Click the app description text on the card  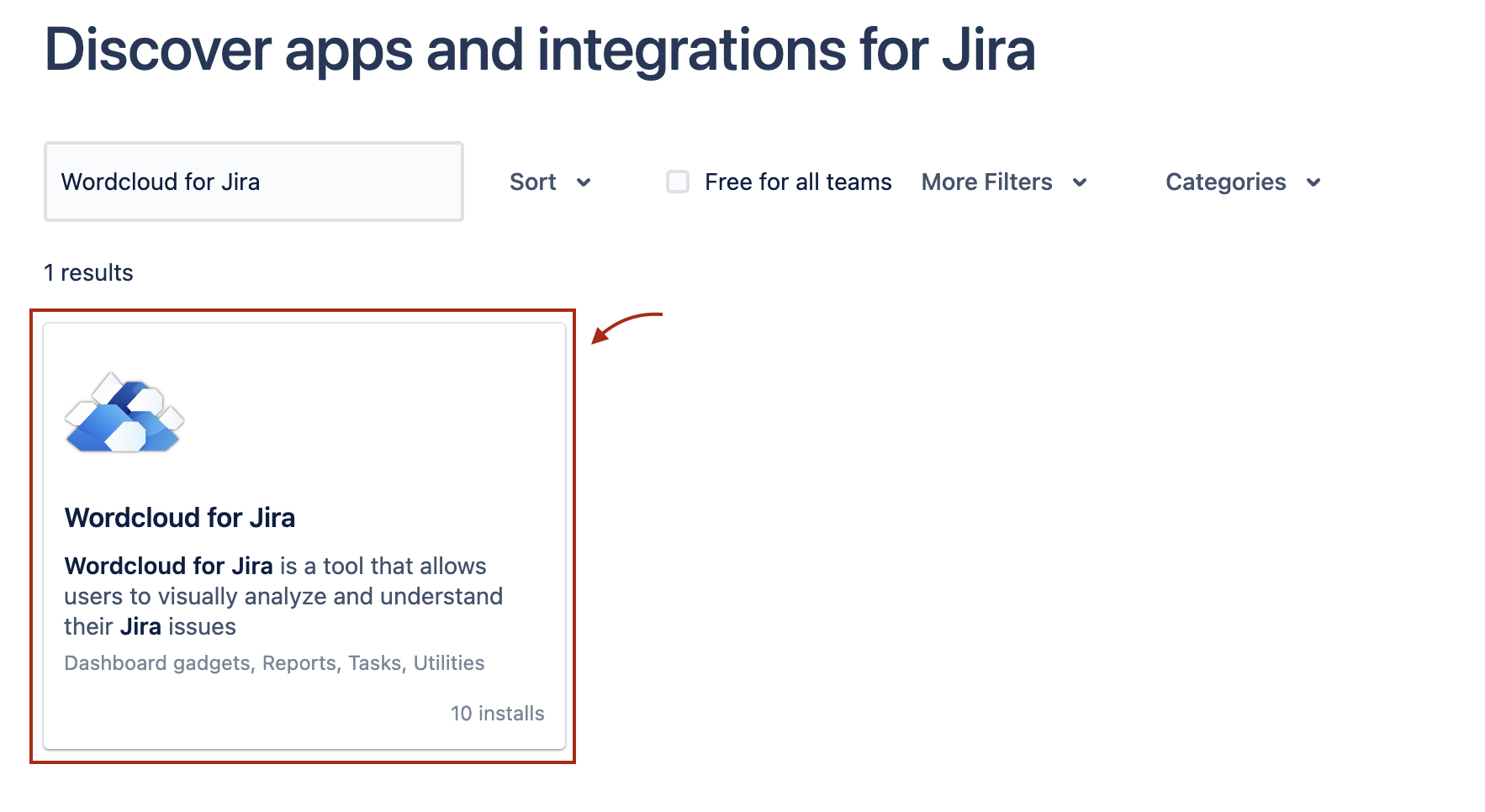(283, 596)
